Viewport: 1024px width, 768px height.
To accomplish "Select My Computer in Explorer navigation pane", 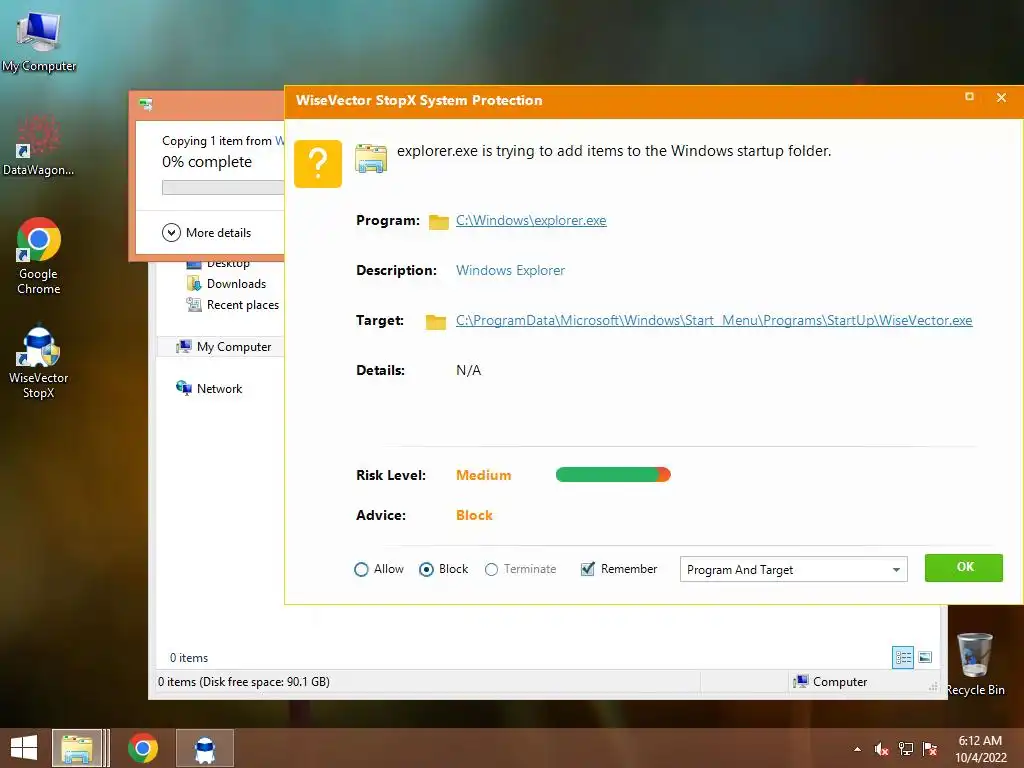I will click(223, 347).
